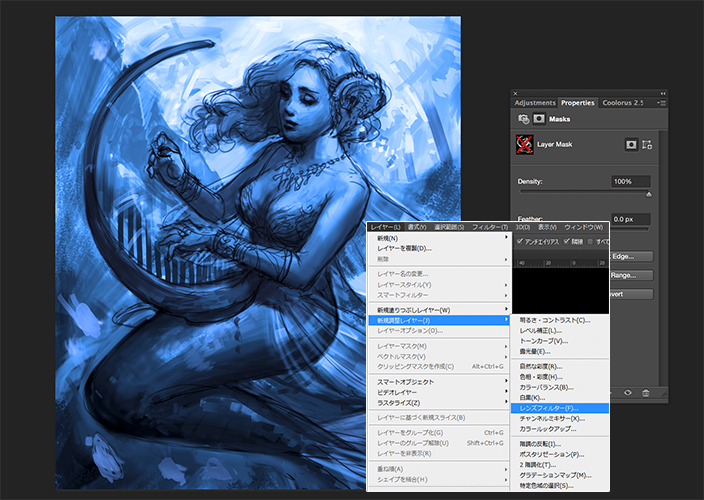Click the Density value field 100%

click(x=631, y=181)
